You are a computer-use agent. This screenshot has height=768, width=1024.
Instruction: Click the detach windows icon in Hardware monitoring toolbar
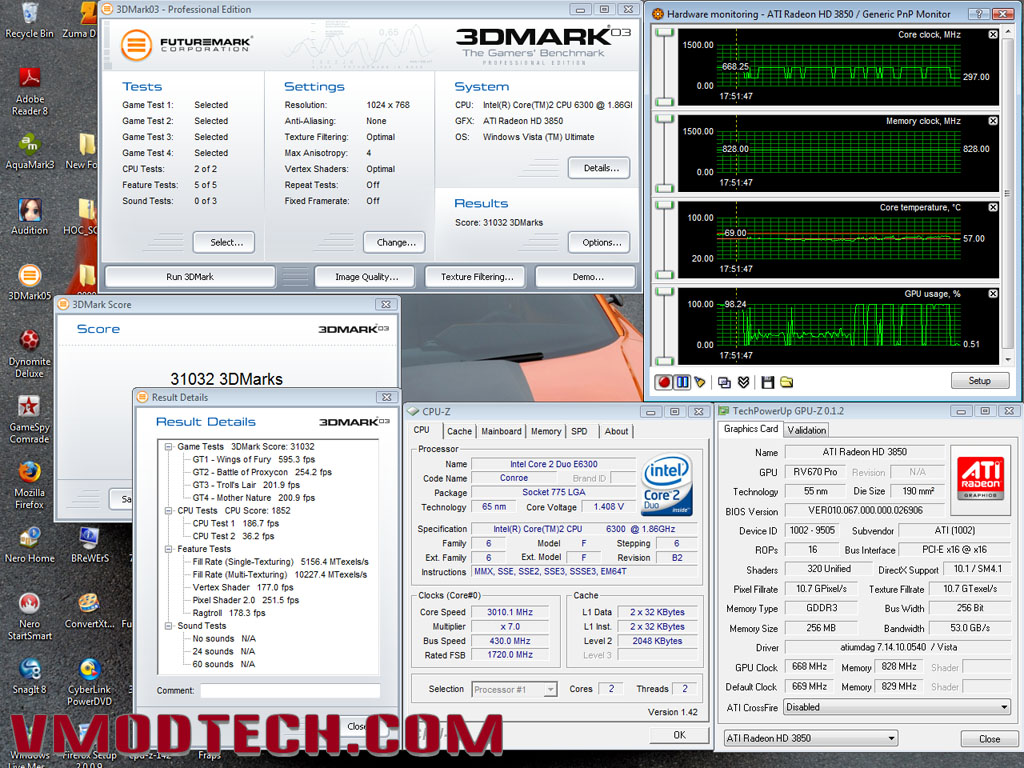point(724,382)
